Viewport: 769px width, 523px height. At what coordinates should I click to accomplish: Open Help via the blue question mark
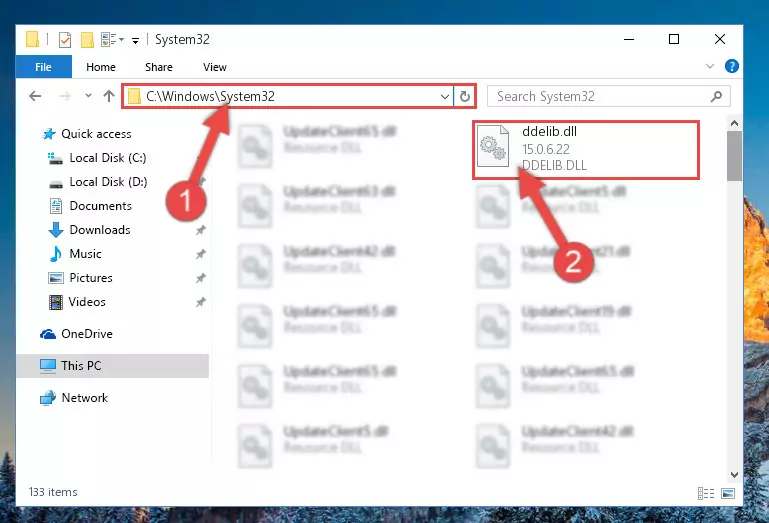[731, 66]
